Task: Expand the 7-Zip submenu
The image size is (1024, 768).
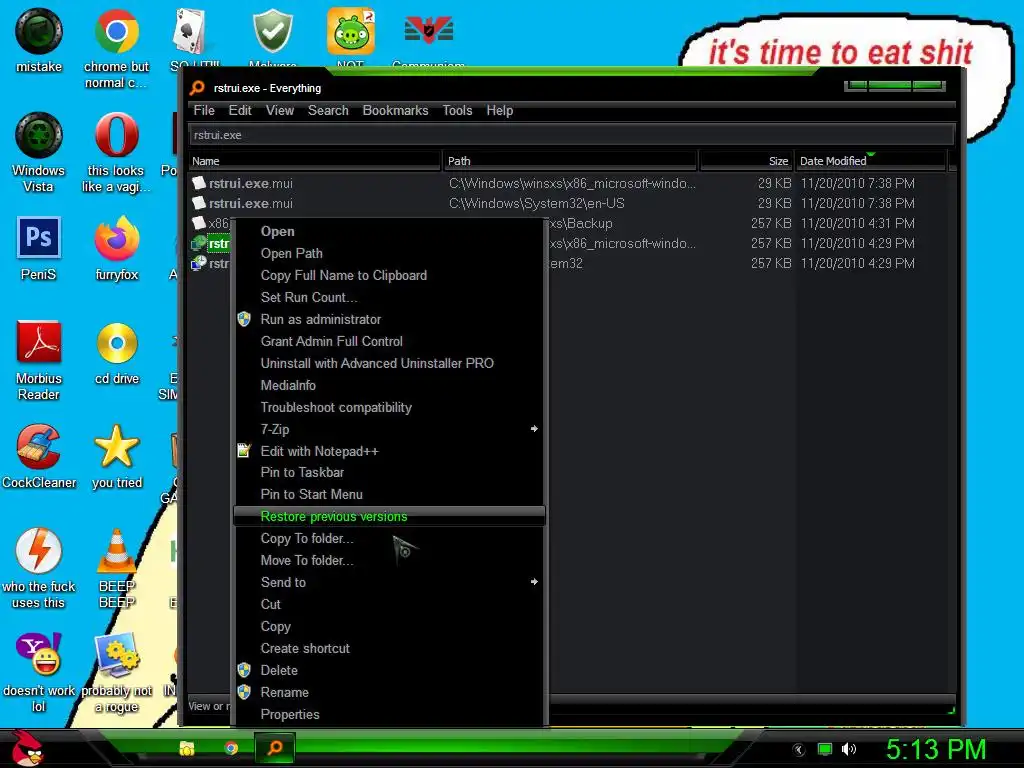Action: [389, 429]
